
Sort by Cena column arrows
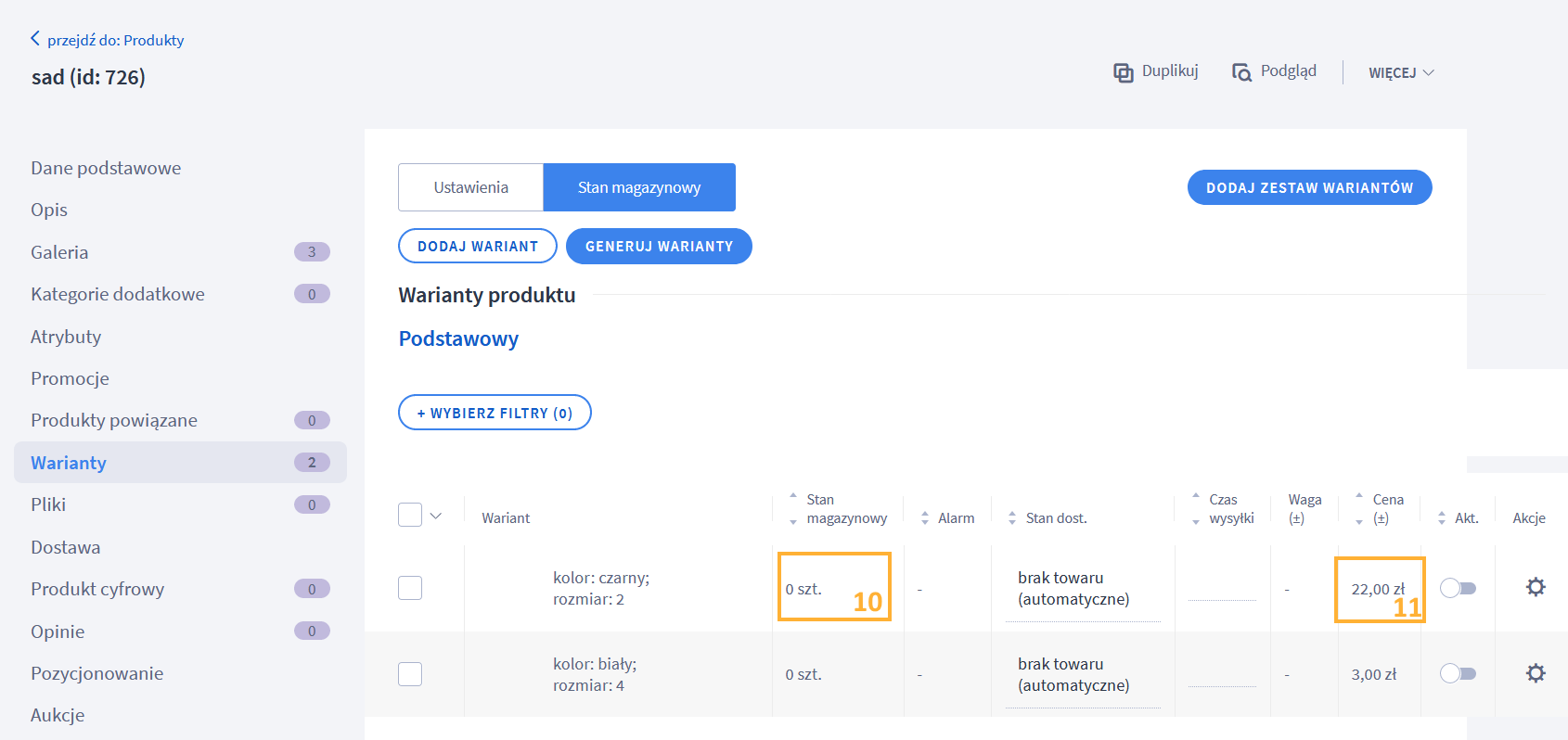coord(1359,508)
